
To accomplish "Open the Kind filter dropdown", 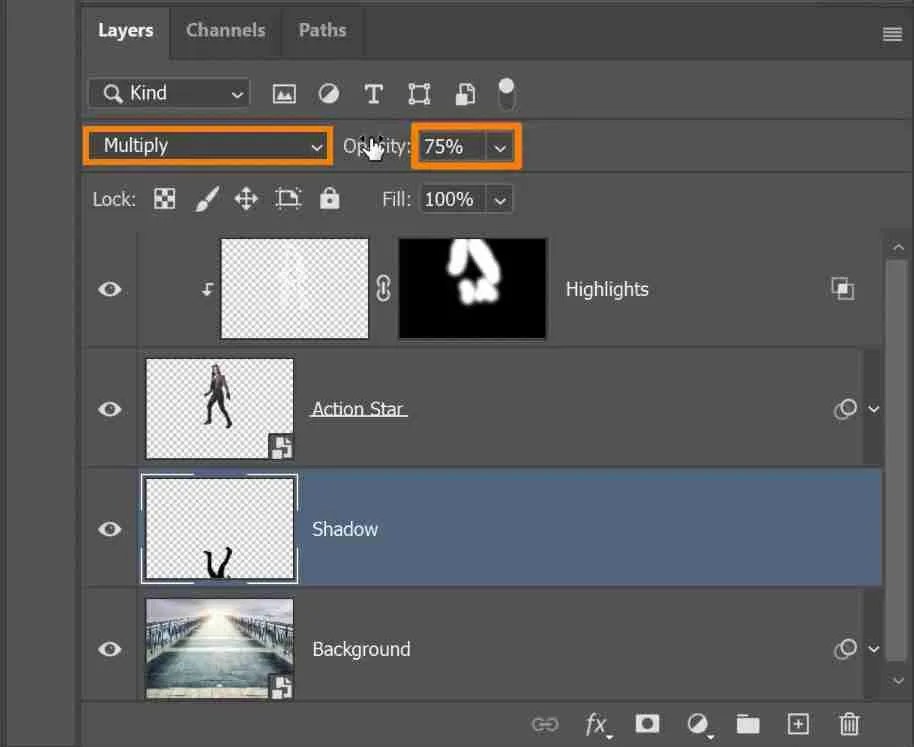I will [x=167, y=93].
